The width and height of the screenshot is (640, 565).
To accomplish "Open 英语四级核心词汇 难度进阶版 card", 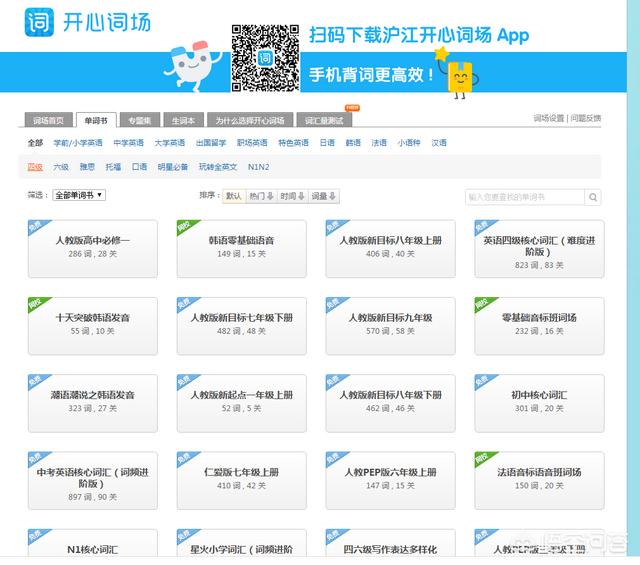I will click(x=539, y=249).
